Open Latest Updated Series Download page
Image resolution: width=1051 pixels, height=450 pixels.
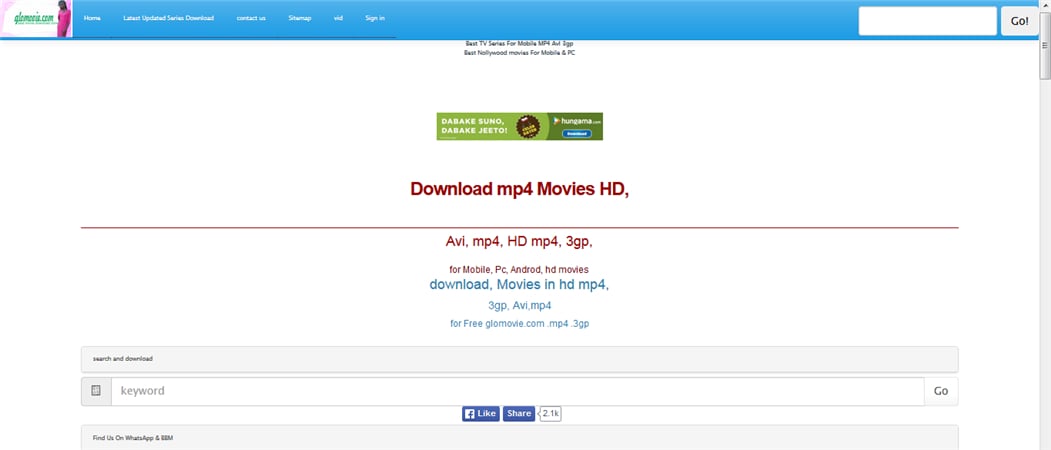[168, 18]
